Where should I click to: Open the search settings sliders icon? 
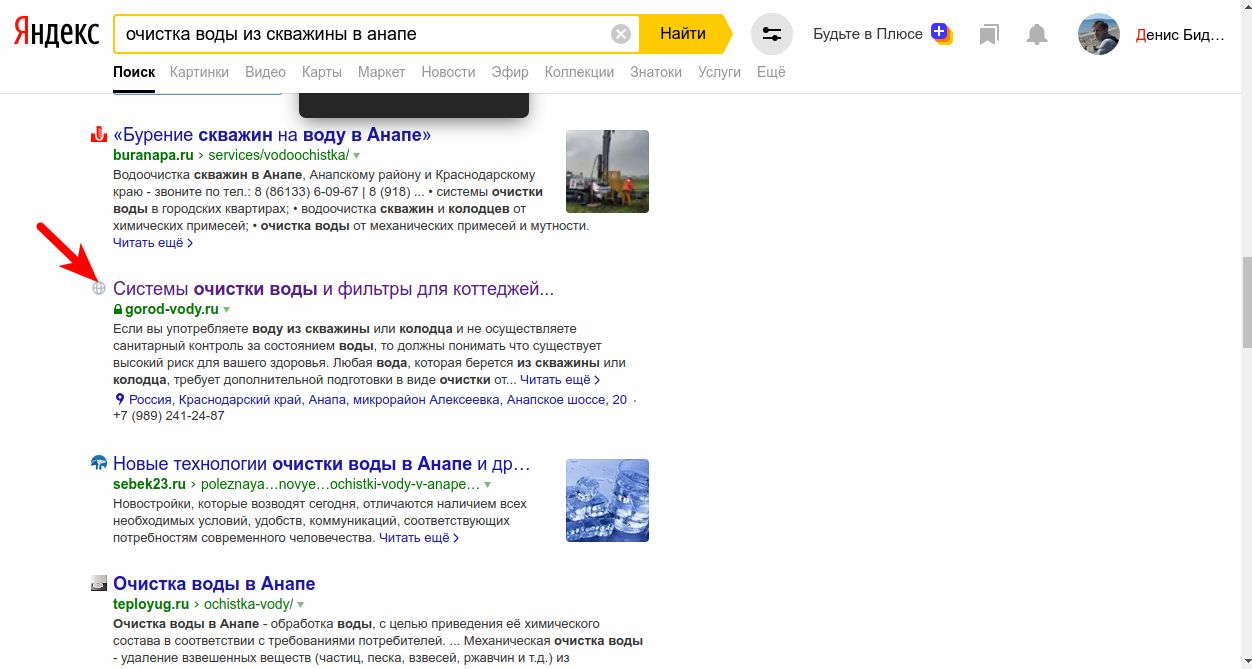(771, 34)
